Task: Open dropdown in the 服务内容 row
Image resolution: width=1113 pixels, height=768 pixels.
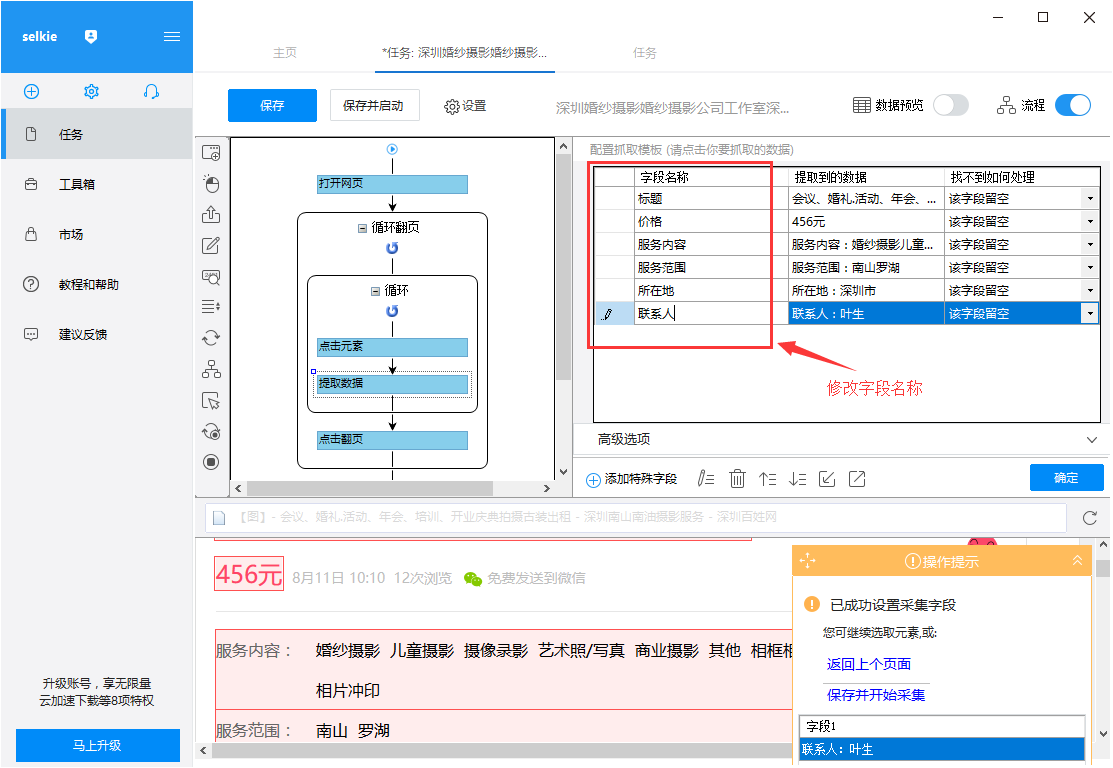Action: click(x=1090, y=245)
